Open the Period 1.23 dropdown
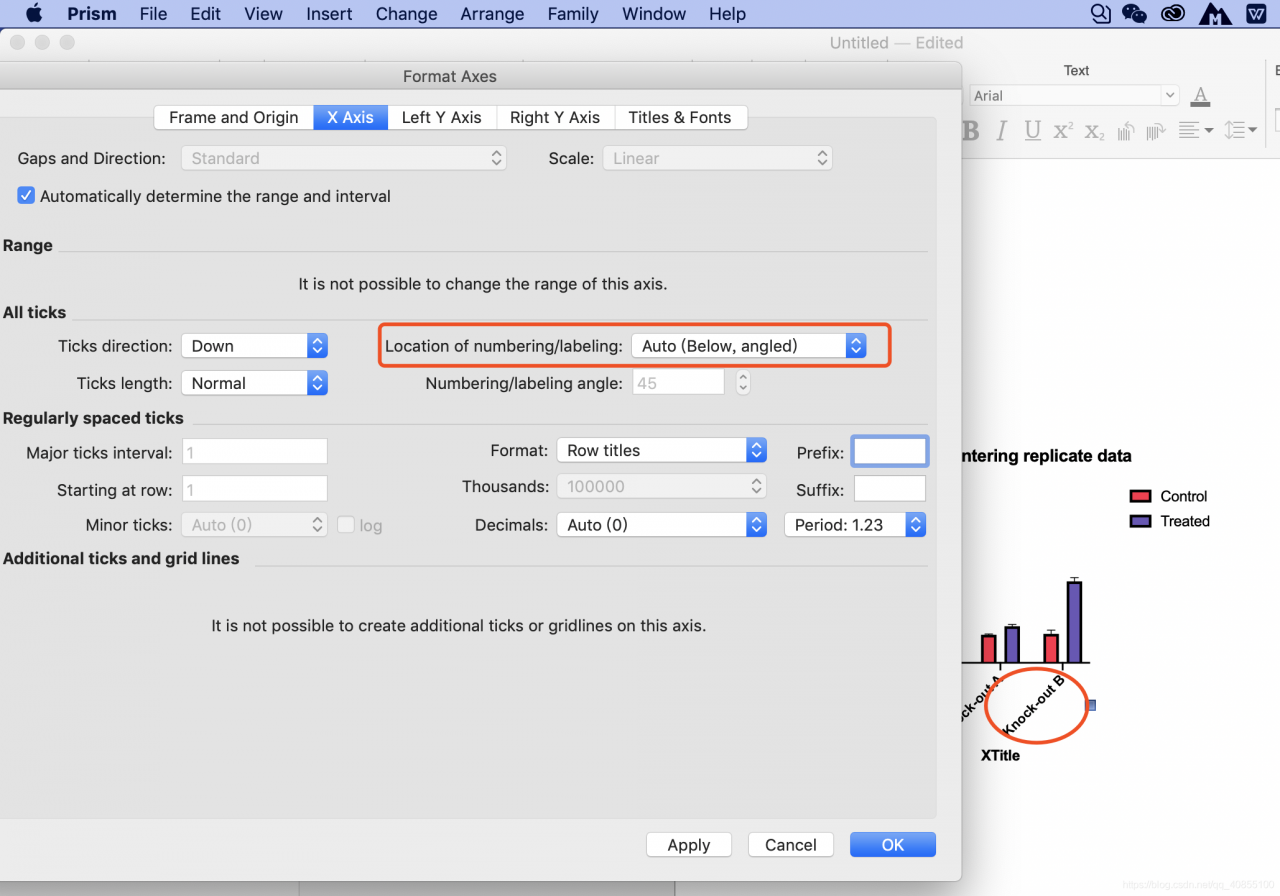The width and height of the screenshot is (1280, 896). tap(855, 525)
